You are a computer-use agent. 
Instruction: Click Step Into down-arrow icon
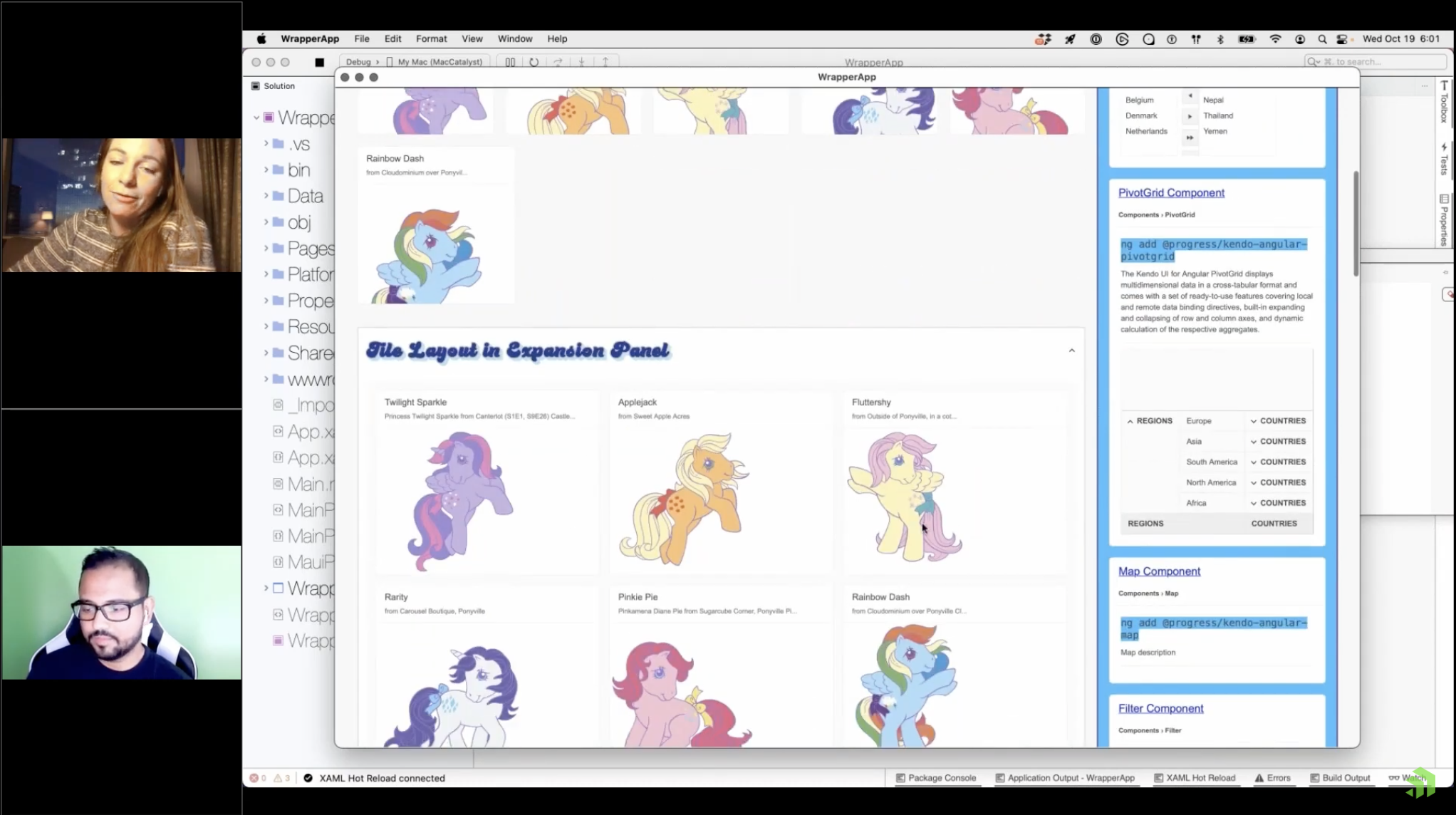[581, 62]
